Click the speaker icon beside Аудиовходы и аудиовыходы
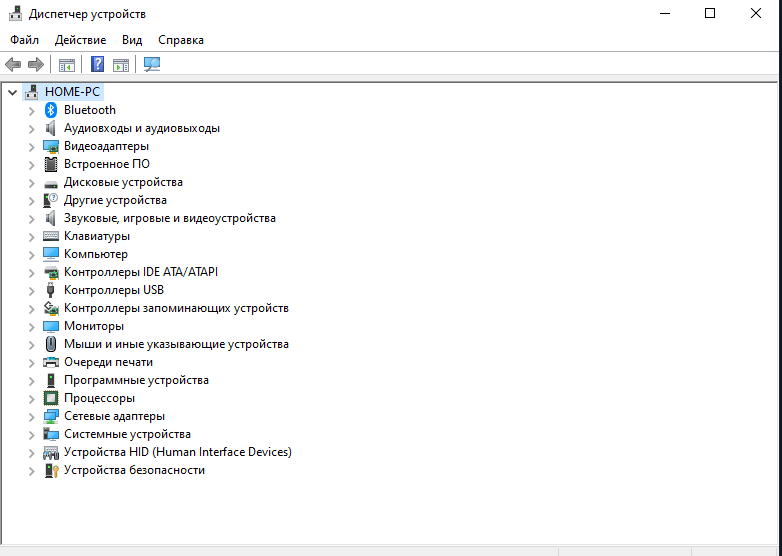Screen dimensions: 782x556 [x=51, y=128]
